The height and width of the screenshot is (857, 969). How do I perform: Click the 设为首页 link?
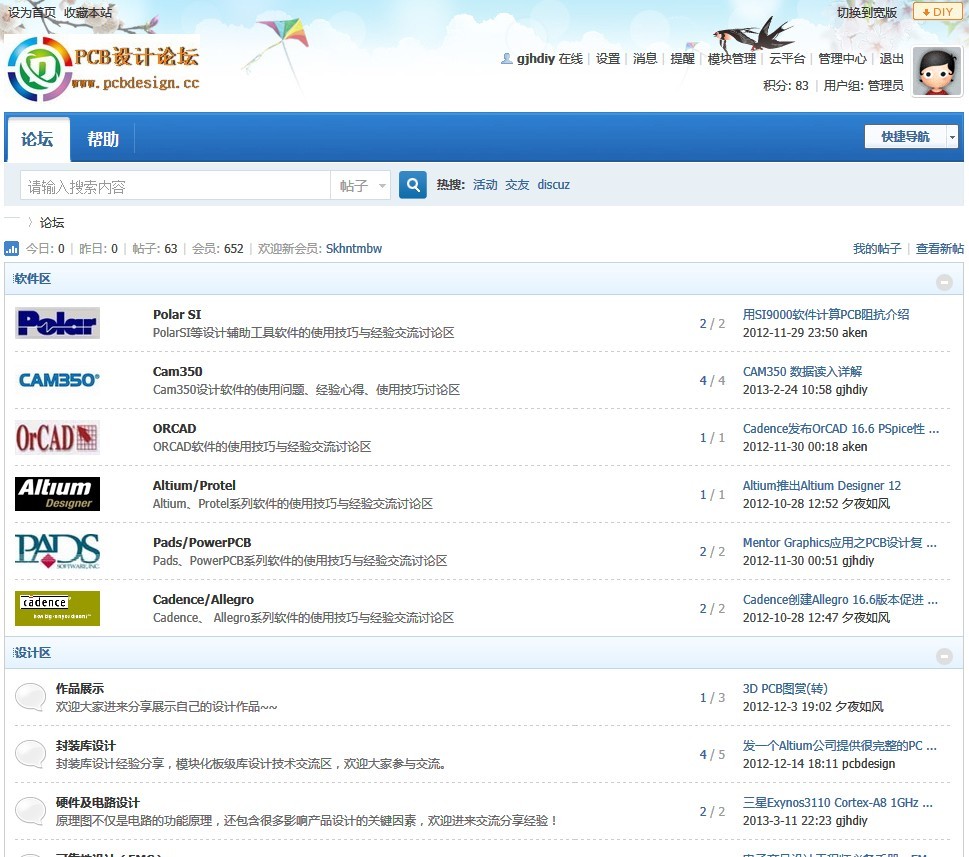click(x=32, y=12)
